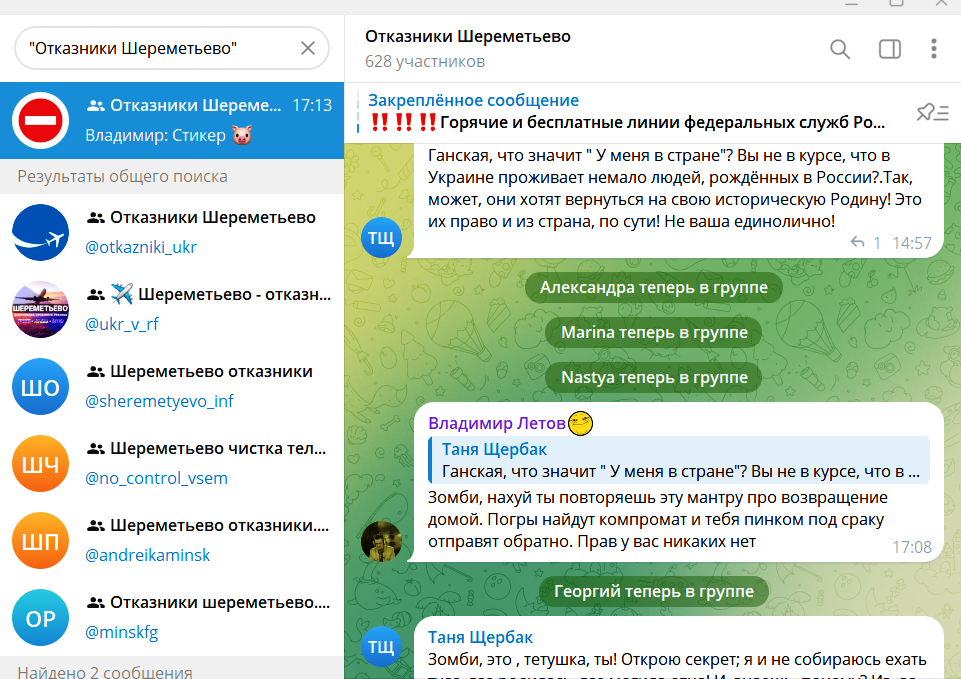Click the ШЧ orange avatar icon
This screenshot has height=679, width=961.
41,464
